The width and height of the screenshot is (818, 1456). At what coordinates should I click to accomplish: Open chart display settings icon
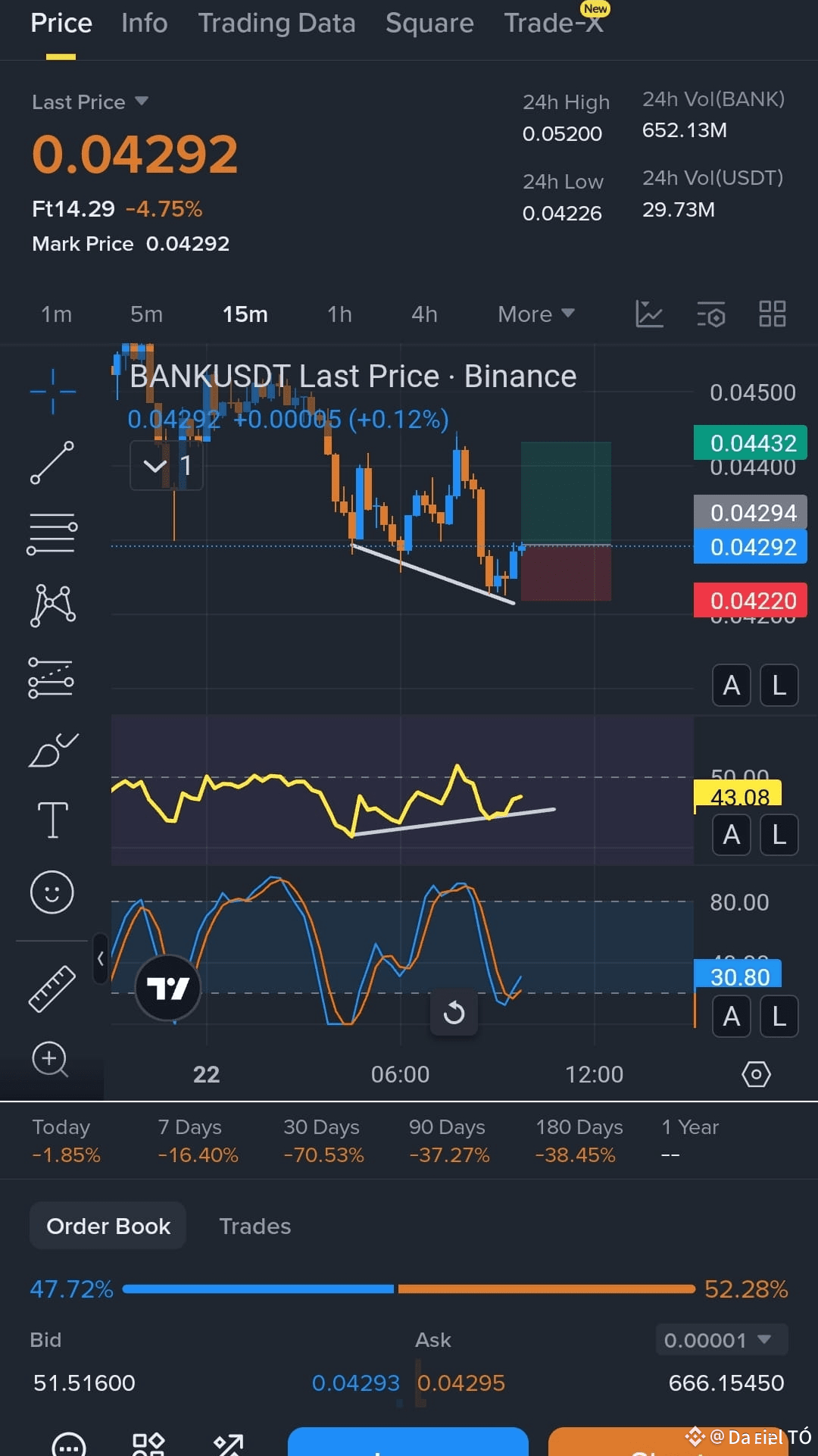(x=711, y=314)
